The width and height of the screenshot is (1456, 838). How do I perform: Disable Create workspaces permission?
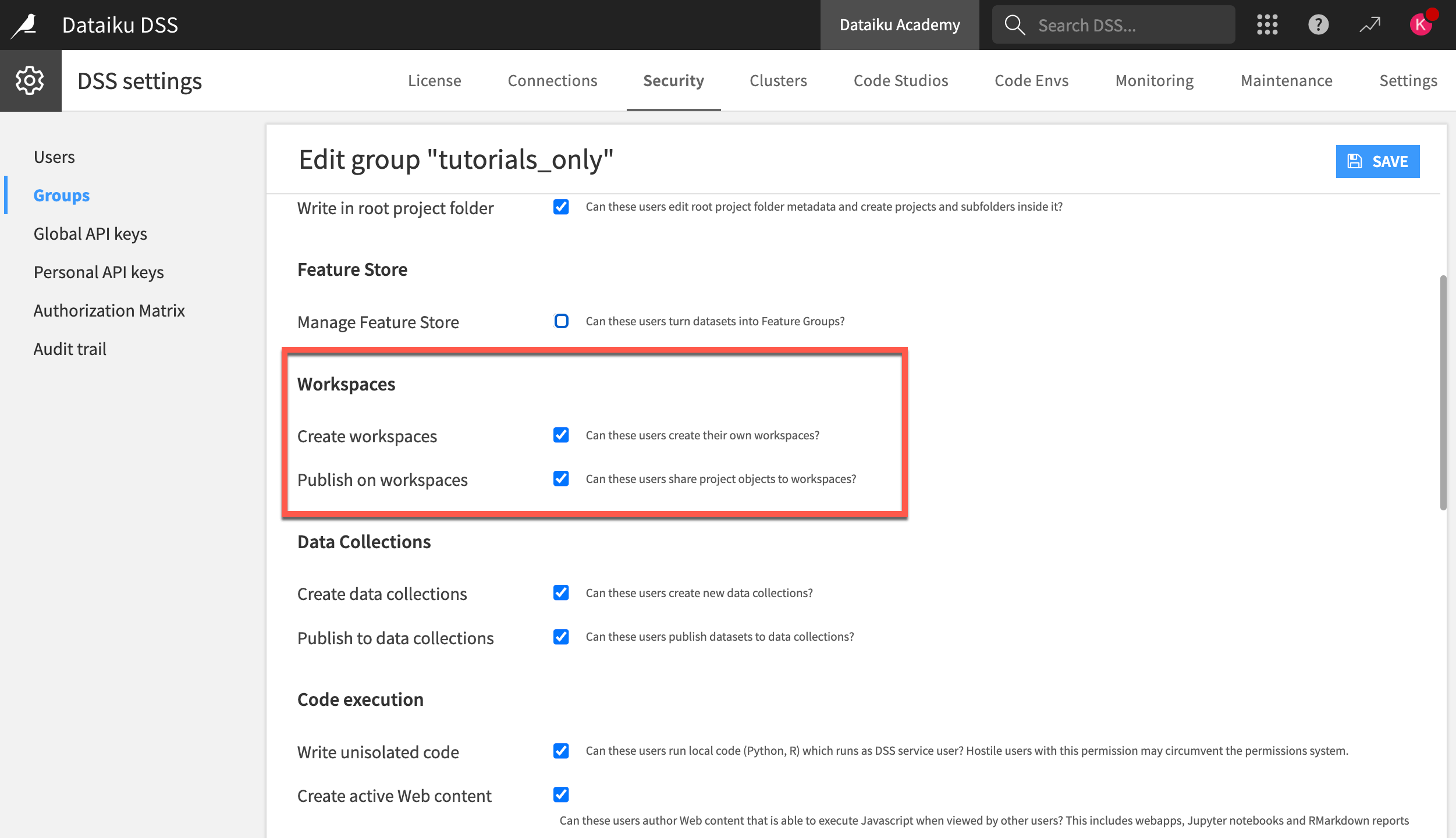pyautogui.click(x=561, y=435)
